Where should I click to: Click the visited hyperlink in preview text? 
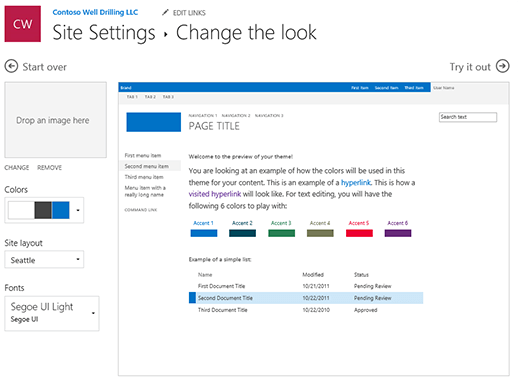[x=215, y=194]
